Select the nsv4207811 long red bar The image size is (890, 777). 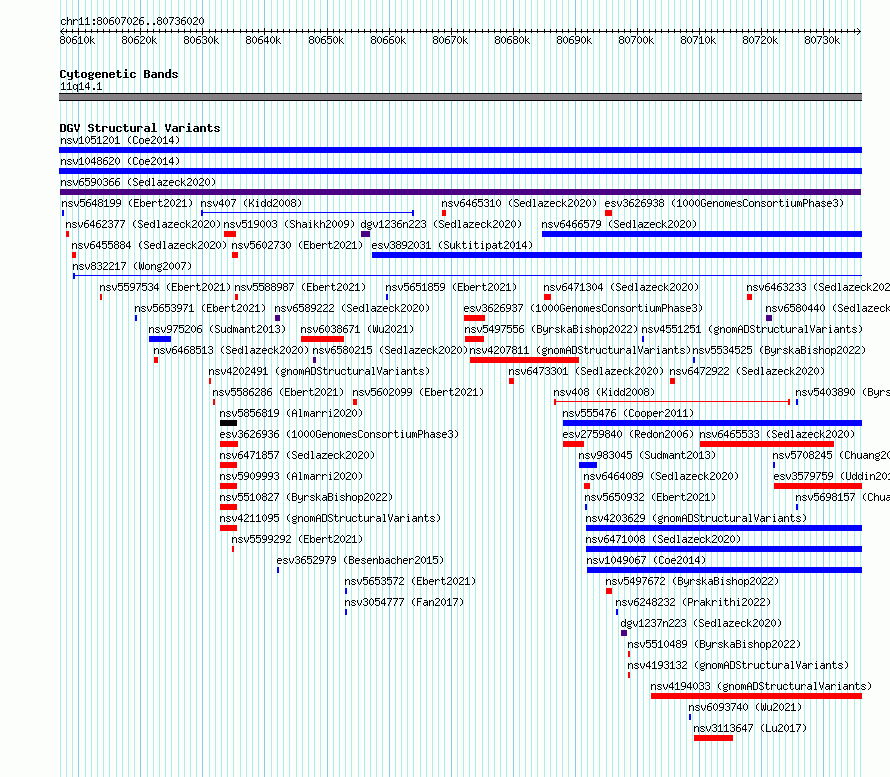point(524,360)
